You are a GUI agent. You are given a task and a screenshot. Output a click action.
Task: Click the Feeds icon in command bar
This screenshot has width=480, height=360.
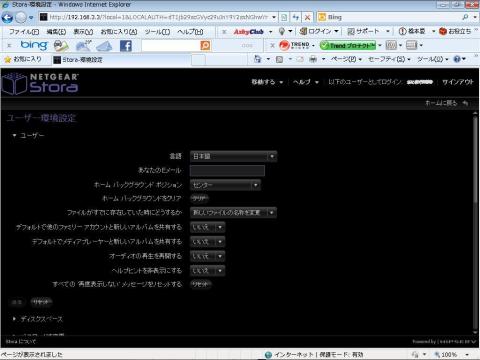[279, 59]
